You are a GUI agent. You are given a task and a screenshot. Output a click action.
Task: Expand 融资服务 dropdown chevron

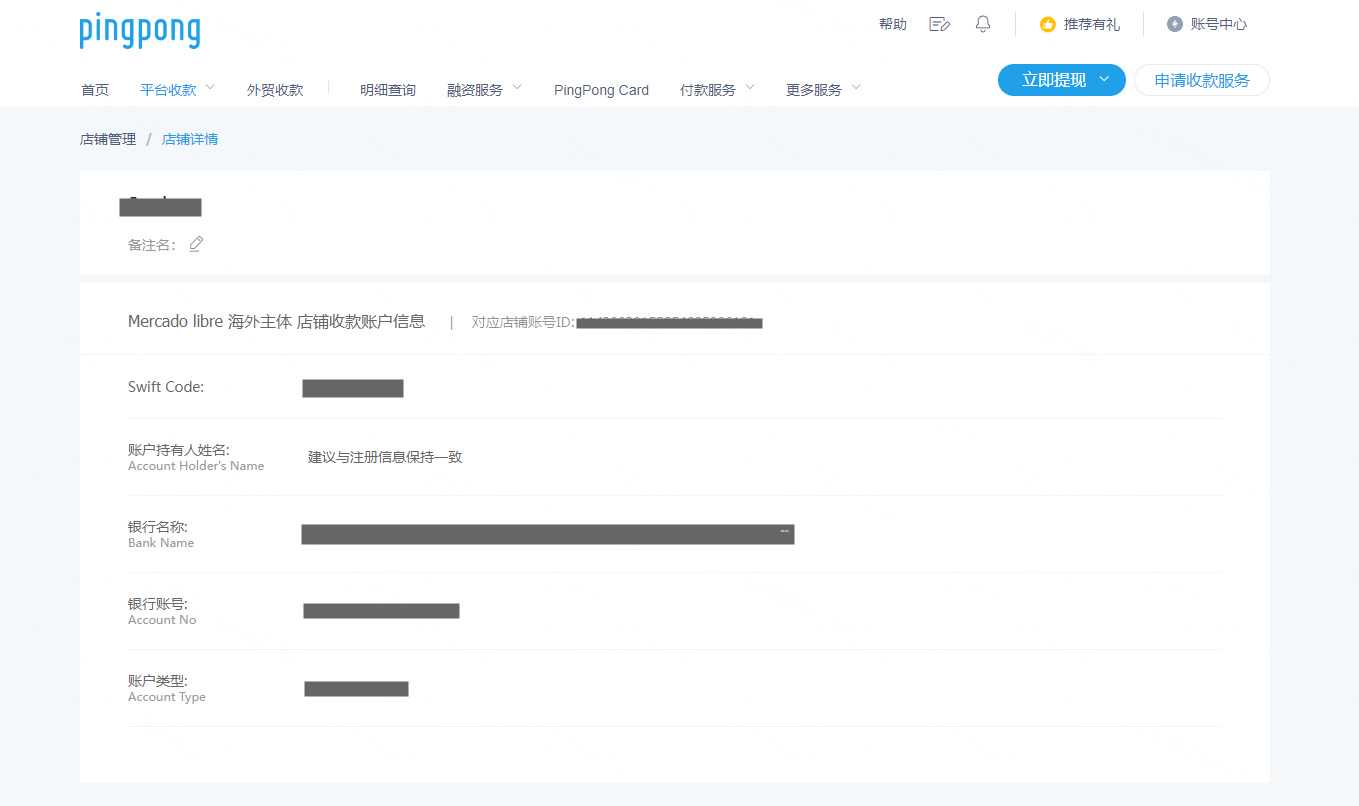point(517,88)
